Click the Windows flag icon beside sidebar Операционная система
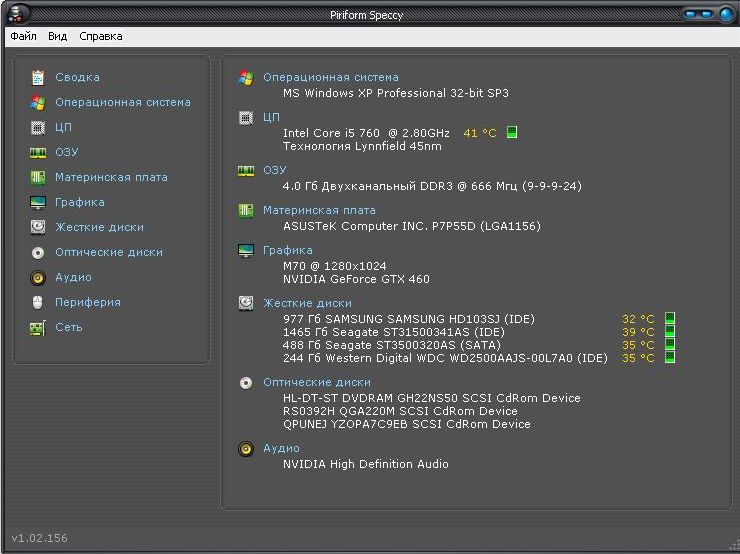This screenshot has width=740, height=554. 38,102
